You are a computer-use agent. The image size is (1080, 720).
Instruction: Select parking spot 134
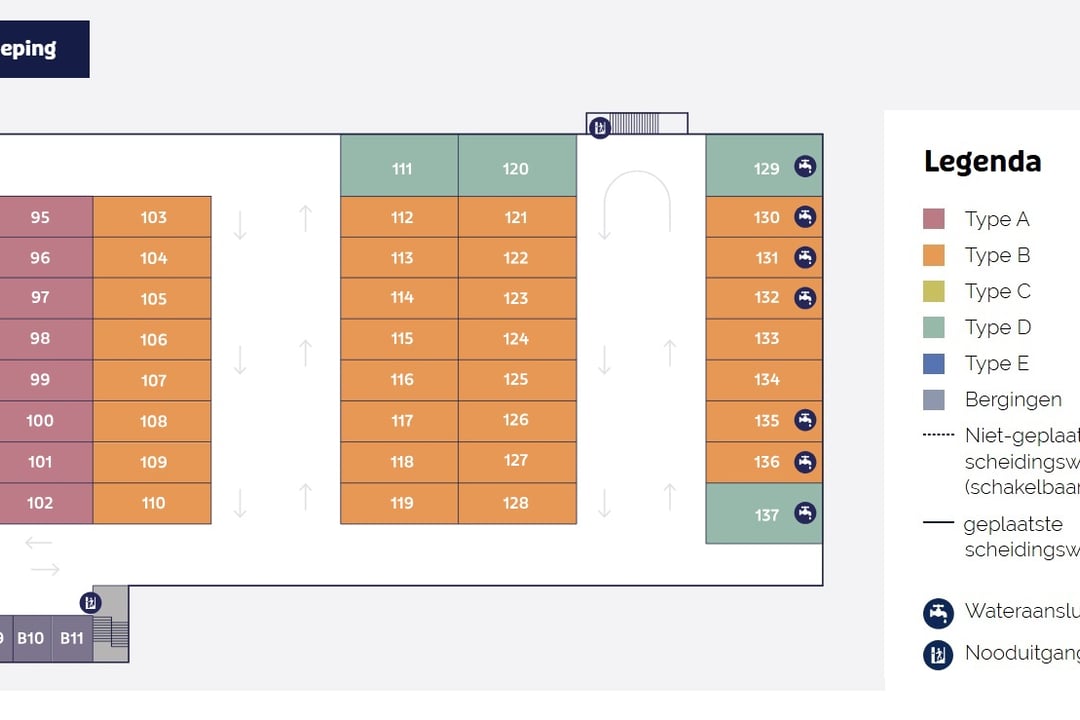[765, 380]
